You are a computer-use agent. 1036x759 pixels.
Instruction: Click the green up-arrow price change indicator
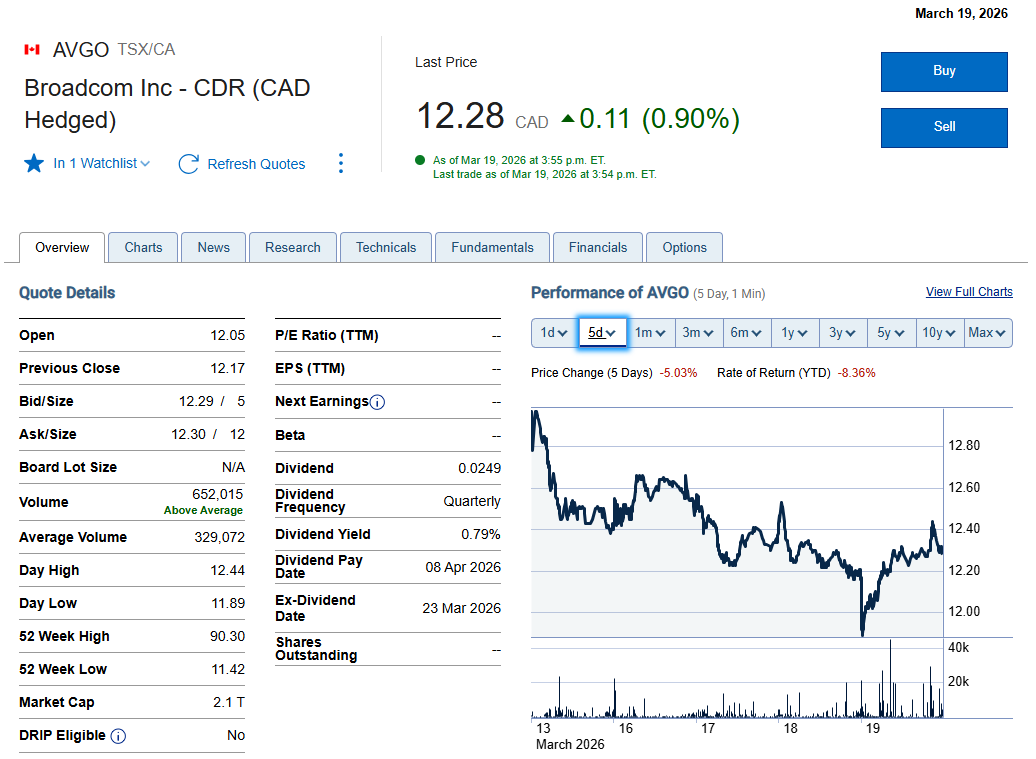pos(568,119)
